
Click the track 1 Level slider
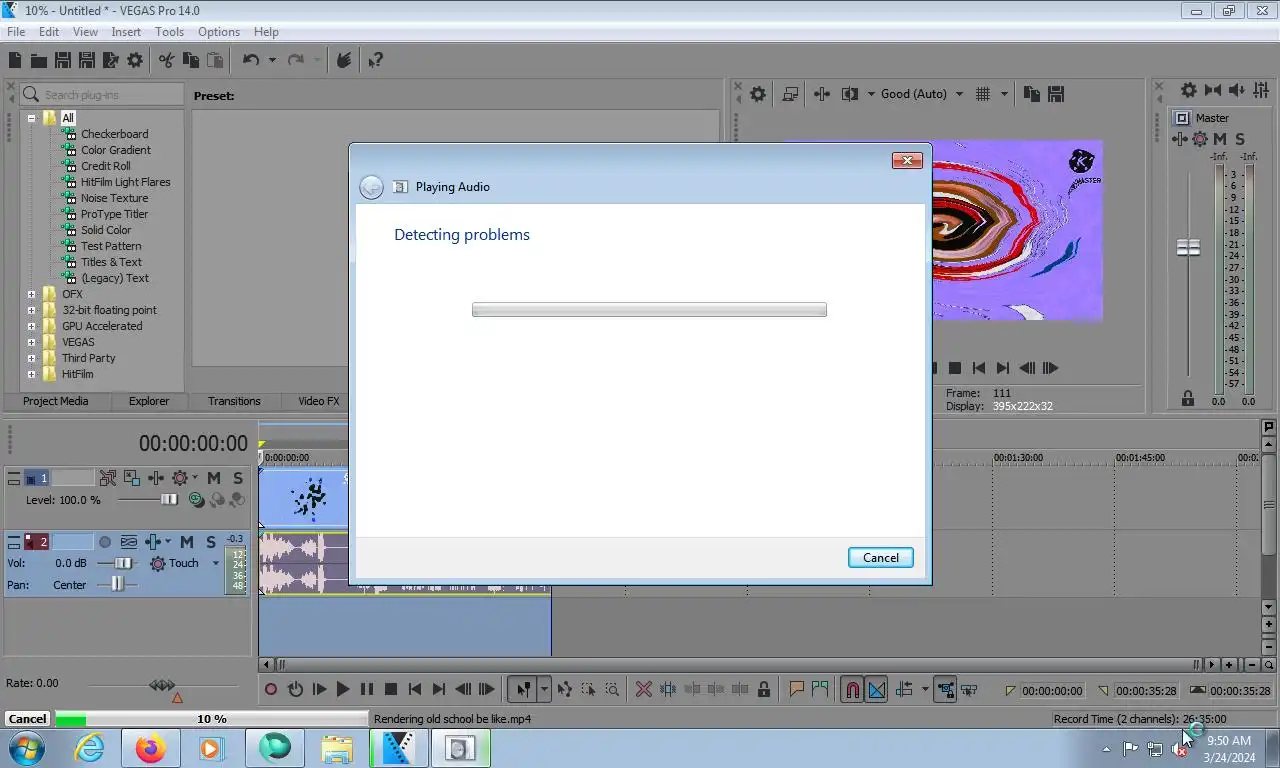169,500
